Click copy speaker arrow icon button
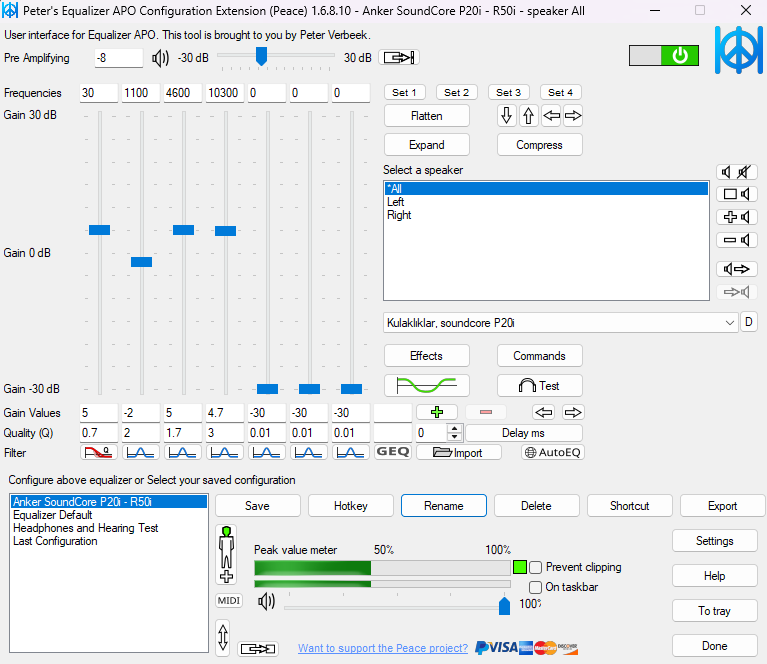Image resolution: width=767 pixels, height=664 pixels. 737,269
